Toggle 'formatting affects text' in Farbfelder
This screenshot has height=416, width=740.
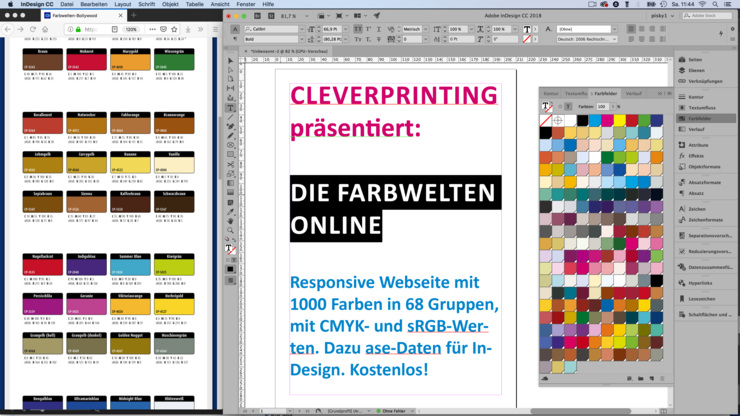568,107
